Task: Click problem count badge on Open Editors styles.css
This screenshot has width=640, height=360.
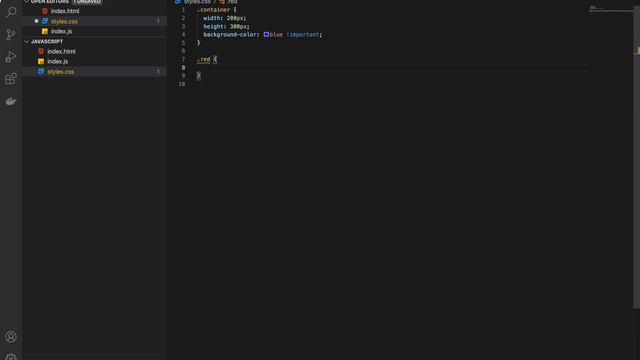Action: click(x=158, y=21)
